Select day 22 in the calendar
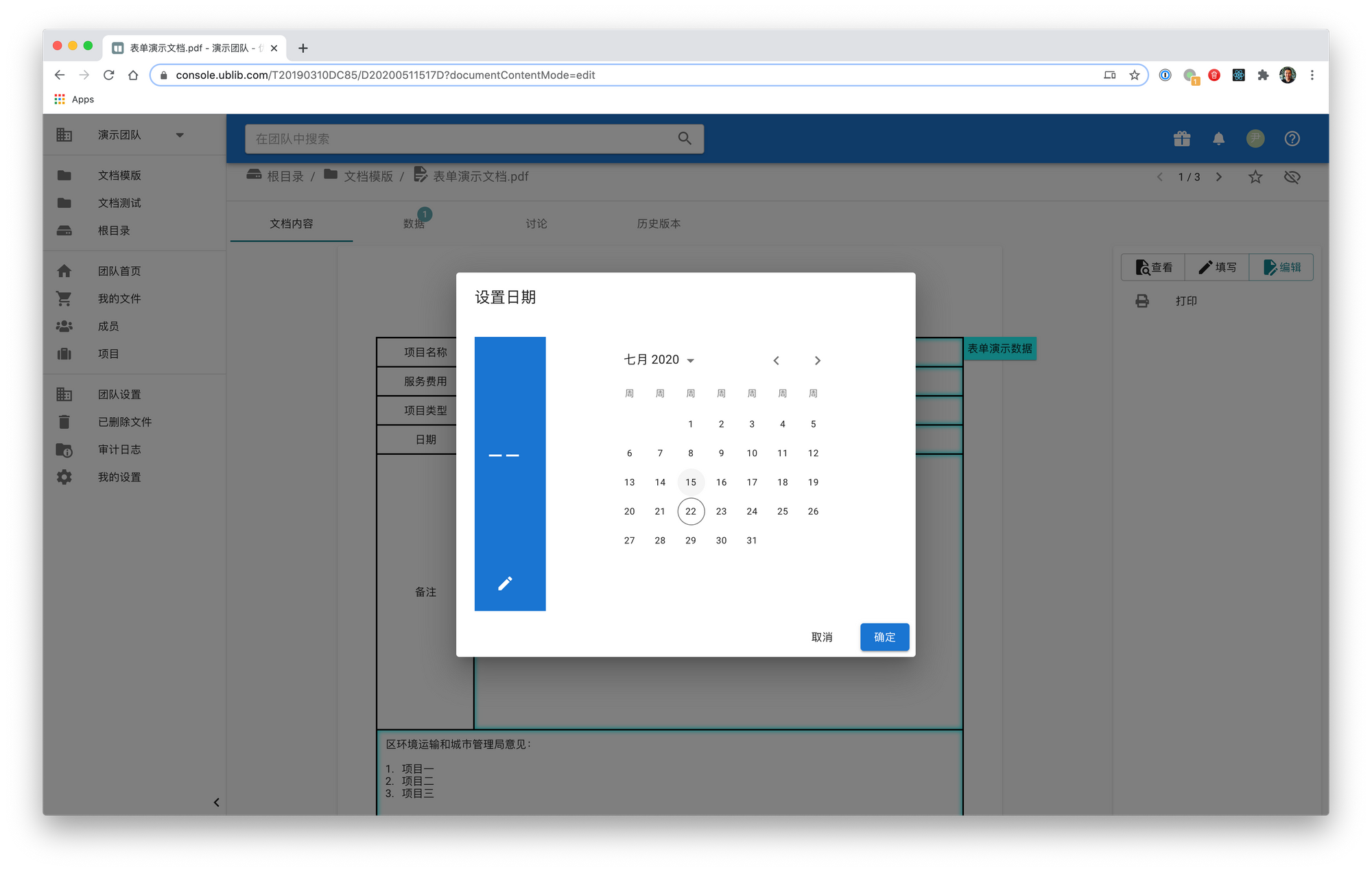This screenshot has height=872, width=1372. tap(690, 511)
